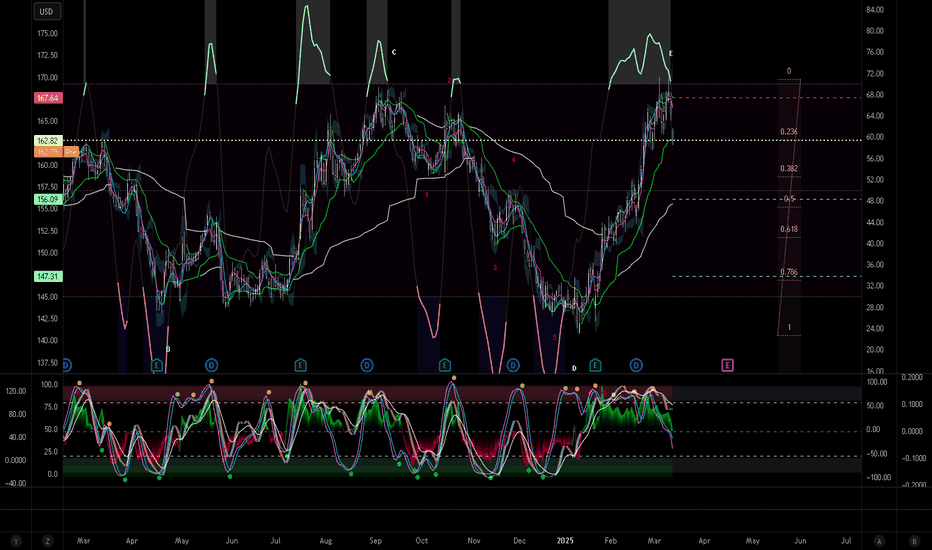Image resolution: width=932 pixels, height=550 pixels.
Task: Click the dividend marker in mid-May 2024
Action: pos(212,365)
